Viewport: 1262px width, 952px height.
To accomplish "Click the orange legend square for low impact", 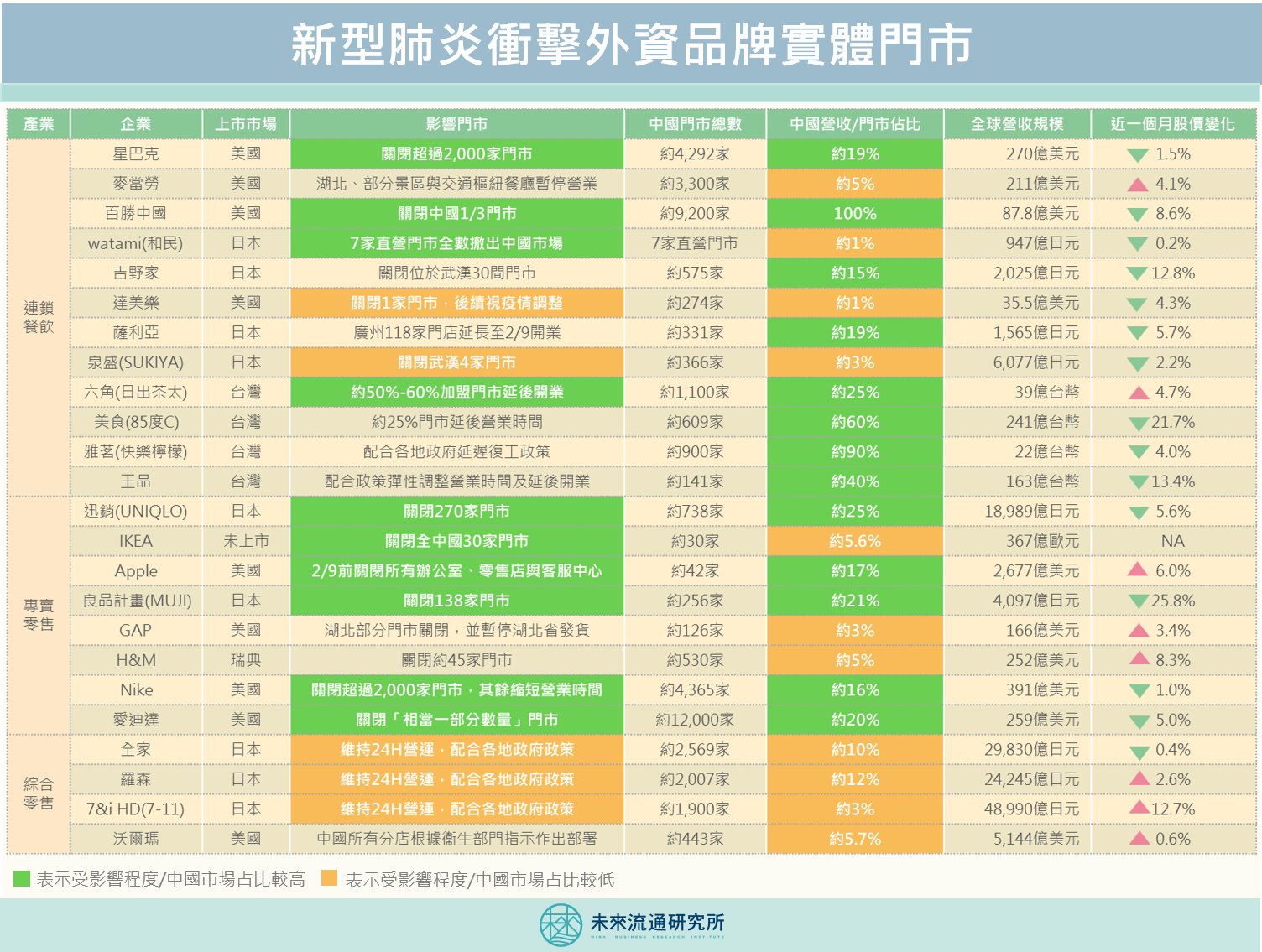I will pos(329,878).
